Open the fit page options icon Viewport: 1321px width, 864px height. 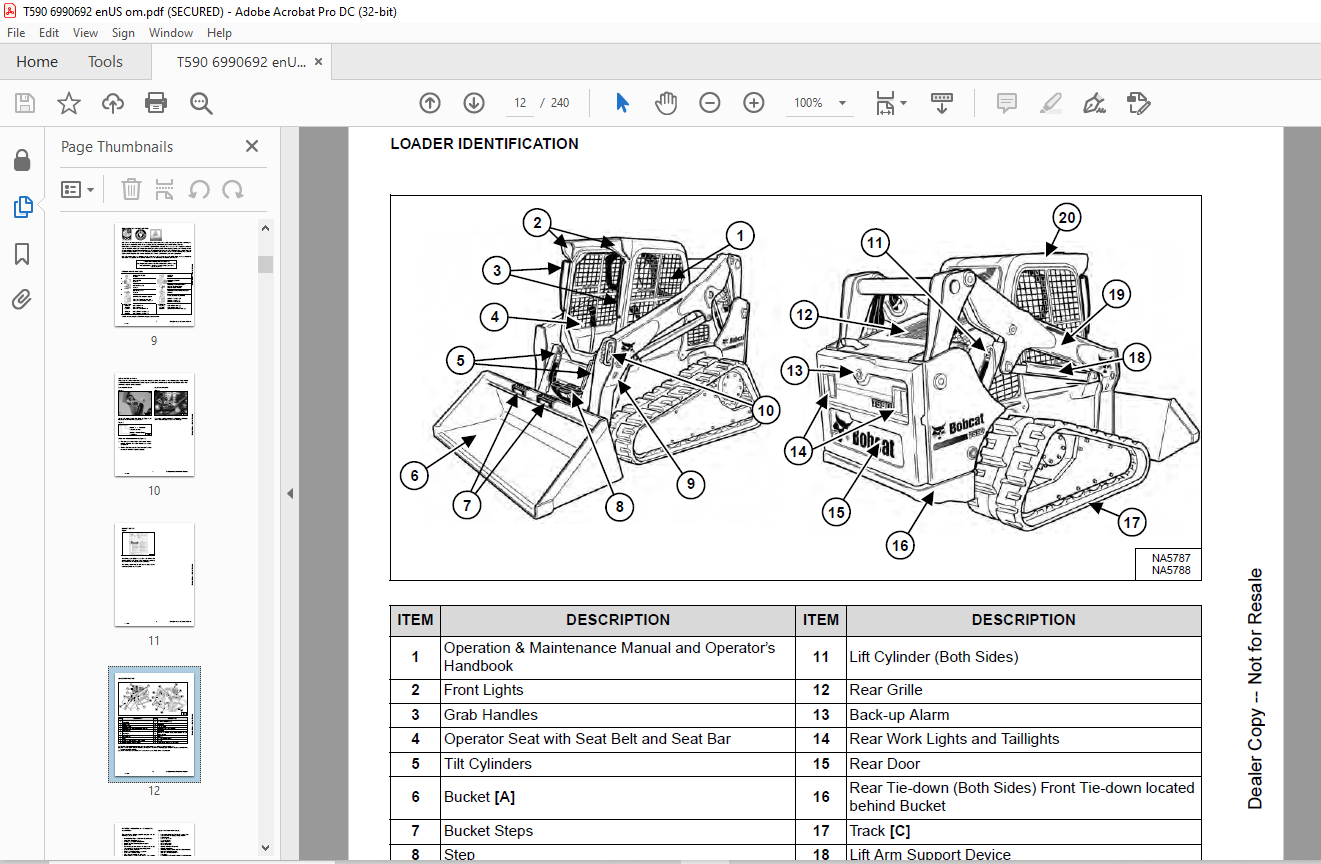click(x=885, y=103)
